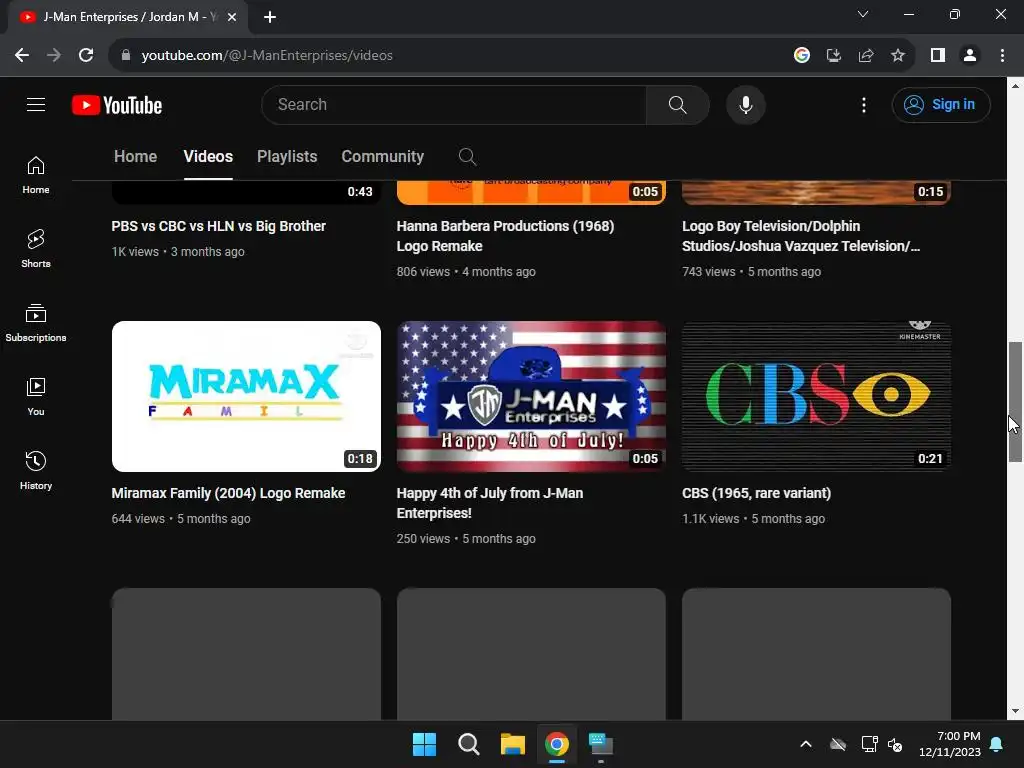The image size is (1024, 768).
Task: View site information lock icon
Action: 125,56
